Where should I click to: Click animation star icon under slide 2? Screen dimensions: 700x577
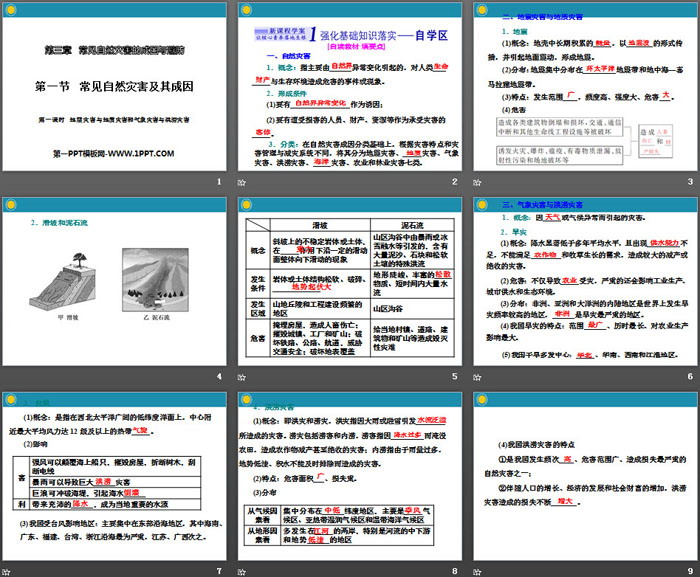pyautogui.click(x=242, y=182)
